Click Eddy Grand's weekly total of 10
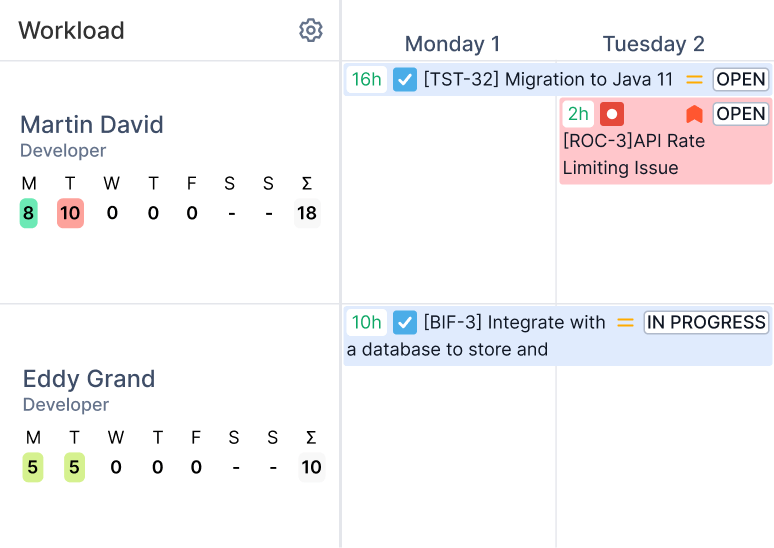774x548 pixels. tap(311, 467)
